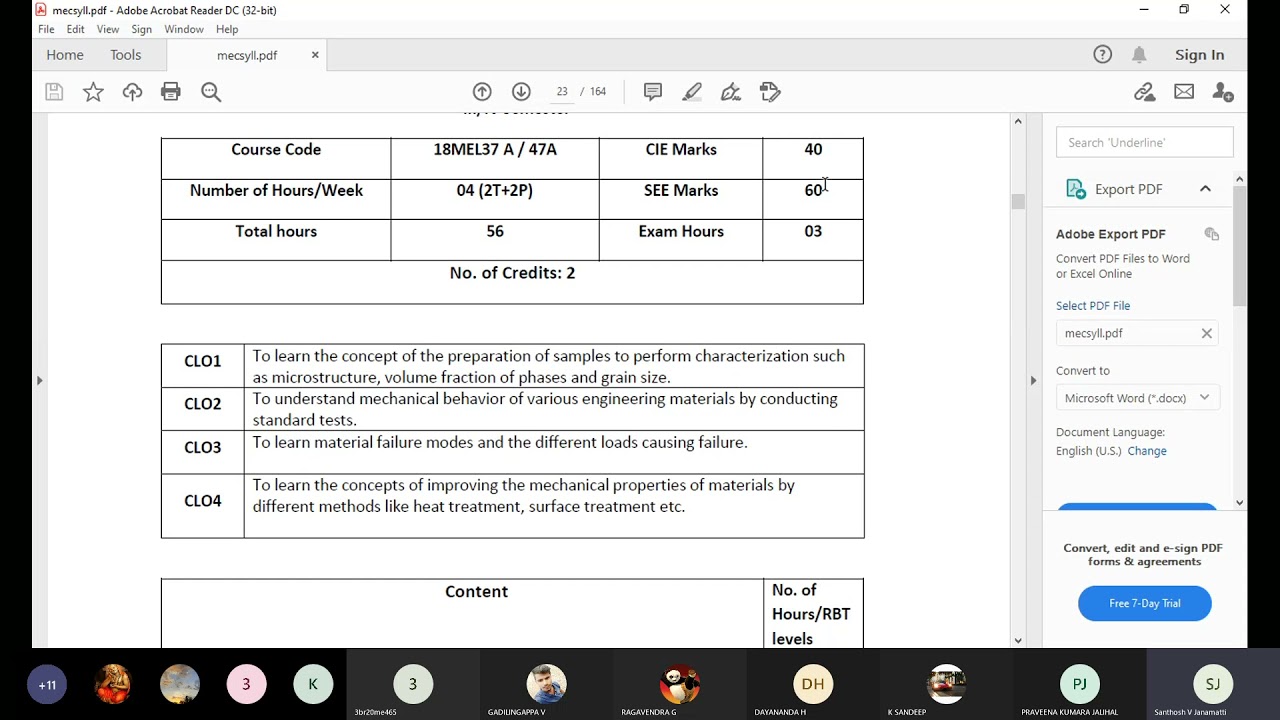Open the Fill & Sign pen tool
Viewport: 1280px width, 720px height.
click(731, 92)
